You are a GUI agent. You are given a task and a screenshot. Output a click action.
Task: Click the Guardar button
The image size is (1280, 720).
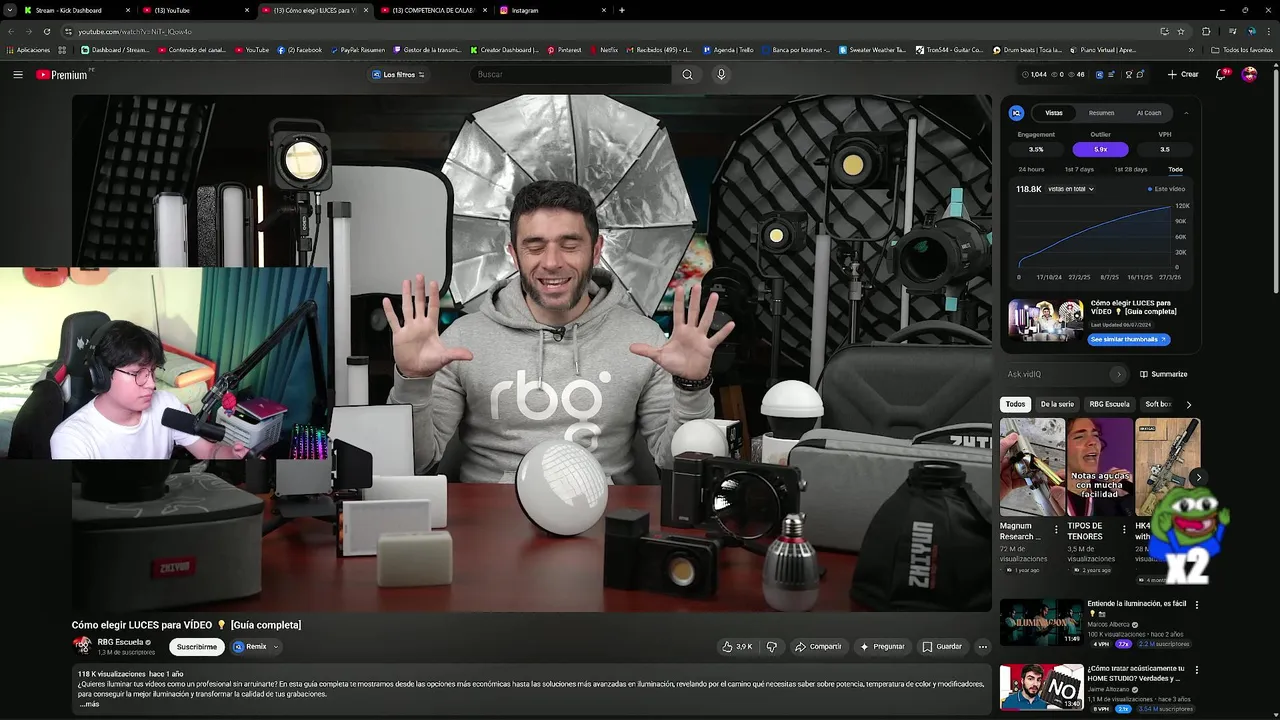pyautogui.click(x=942, y=647)
